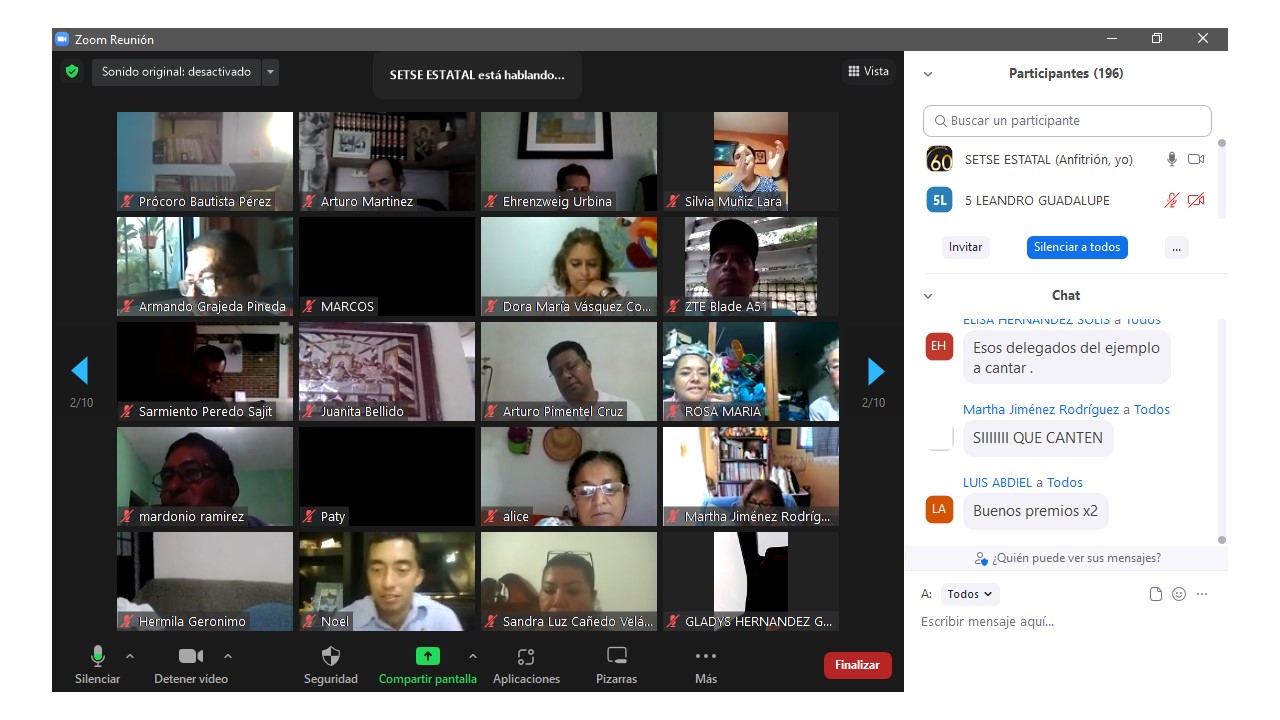Focus the Buscar un participante field
This screenshot has height=720, width=1280.
pyautogui.click(x=1067, y=120)
